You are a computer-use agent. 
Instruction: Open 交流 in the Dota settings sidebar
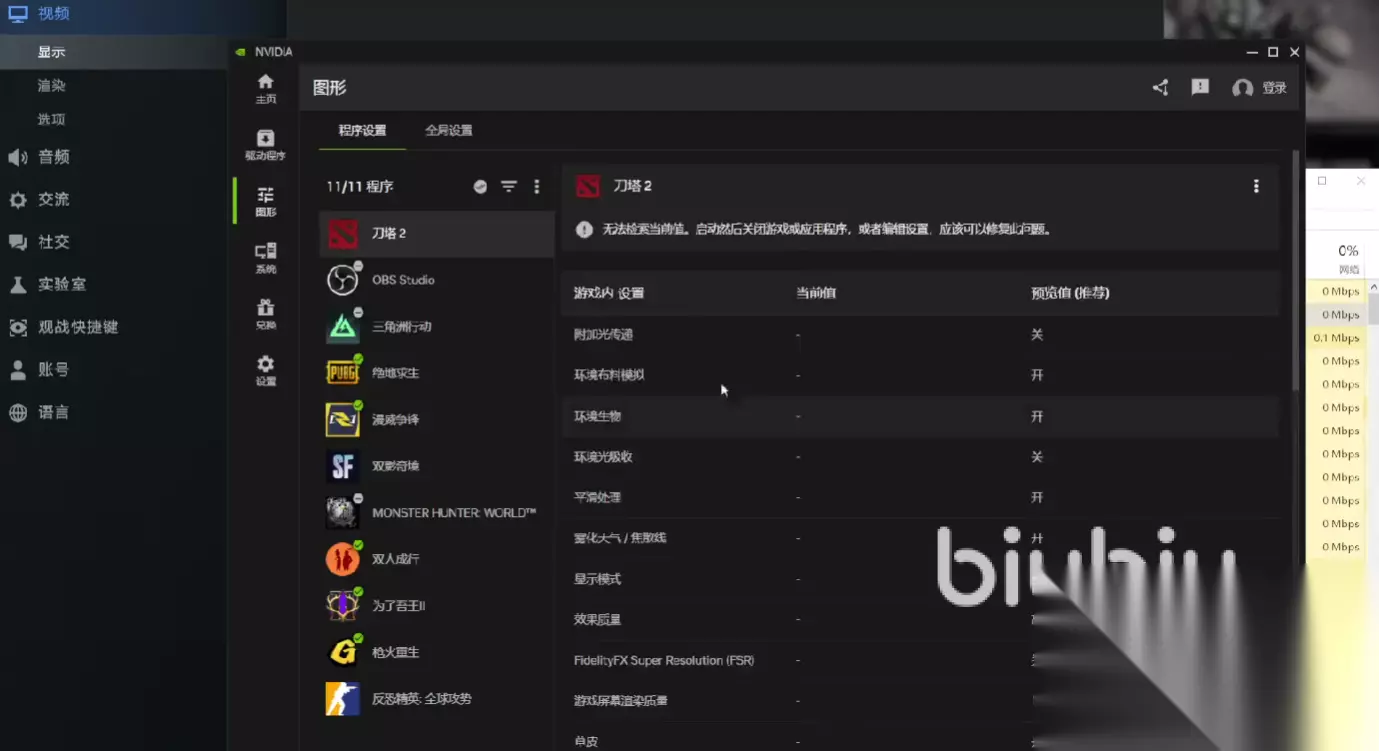54,200
